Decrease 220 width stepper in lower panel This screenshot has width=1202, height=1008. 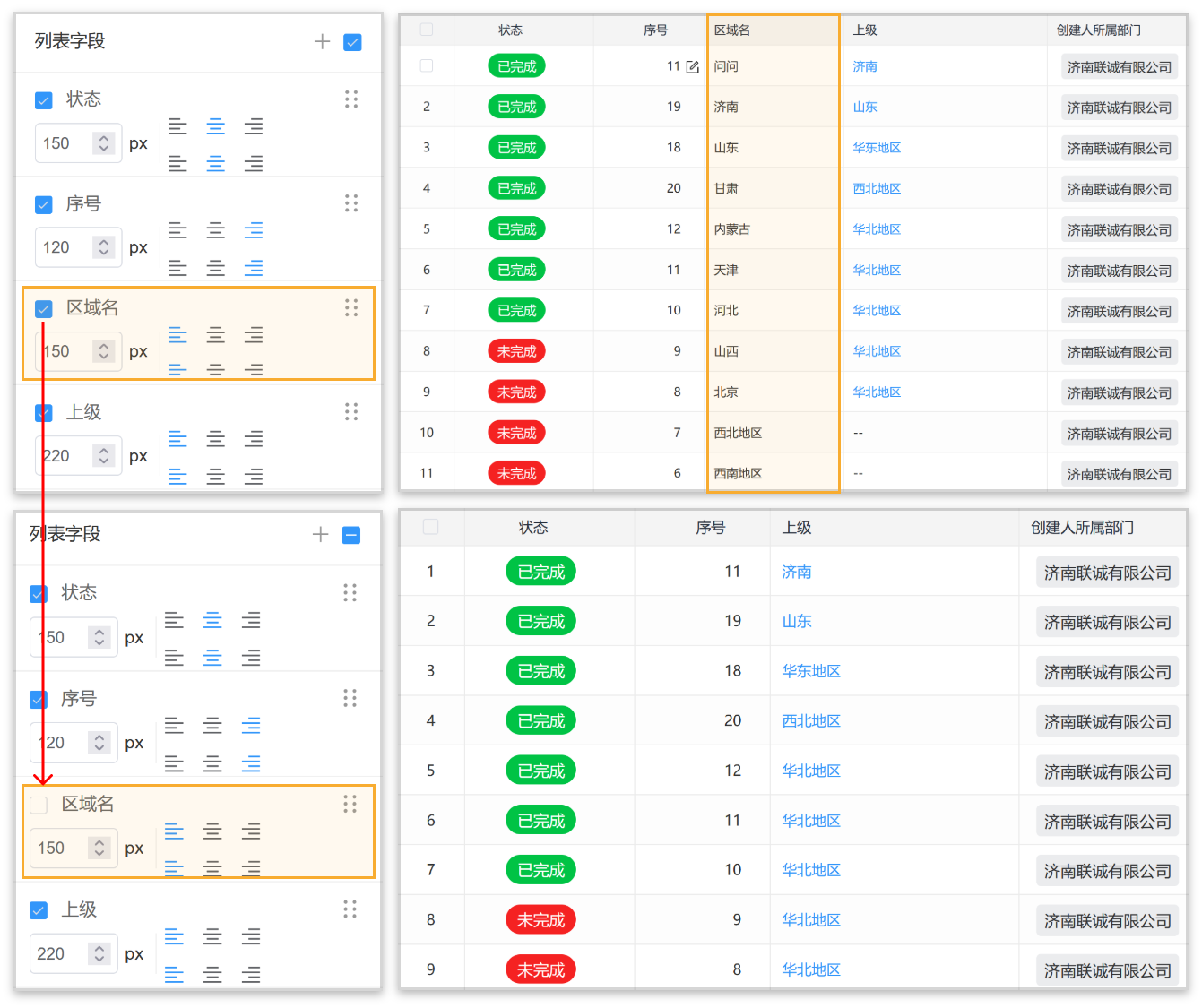click(x=99, y=959)
